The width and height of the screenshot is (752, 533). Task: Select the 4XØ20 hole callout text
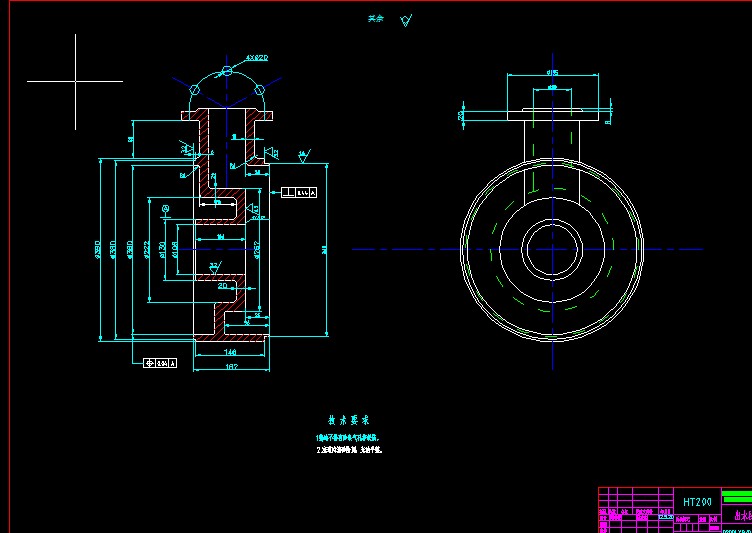point(257,58)
